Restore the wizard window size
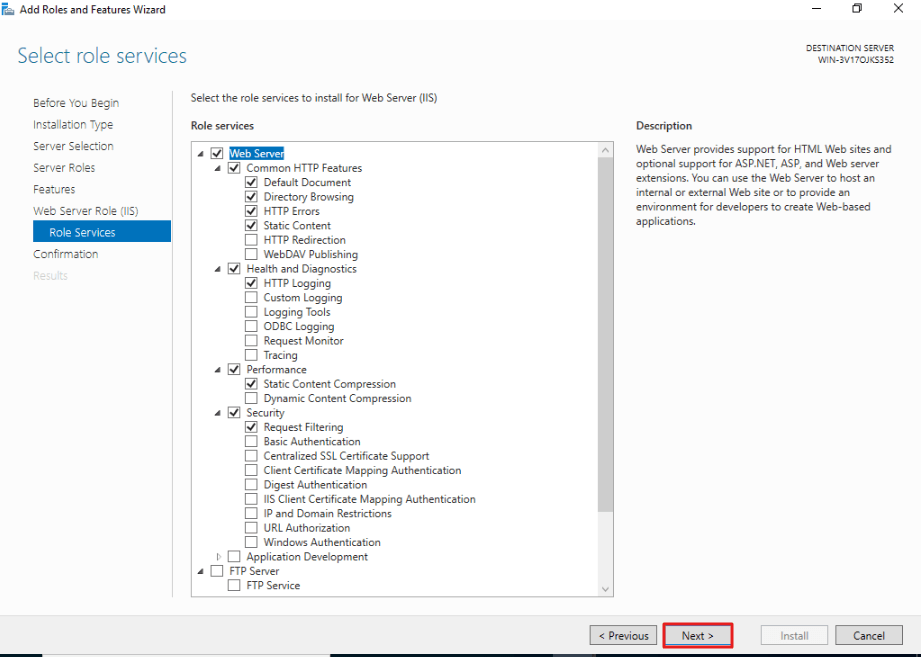Screen dimensions: 921x657 [x=857, y=9]
